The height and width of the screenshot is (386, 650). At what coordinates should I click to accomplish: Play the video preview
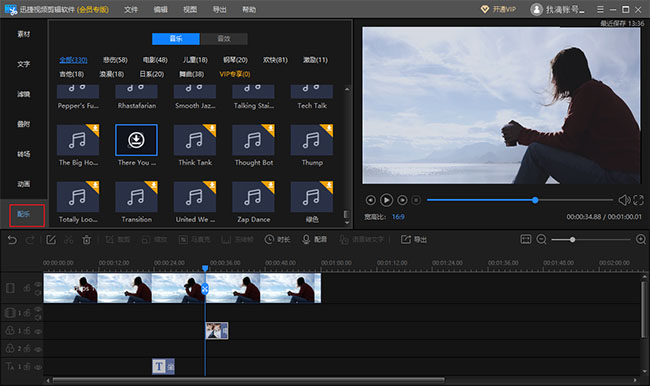coord(386,200)
